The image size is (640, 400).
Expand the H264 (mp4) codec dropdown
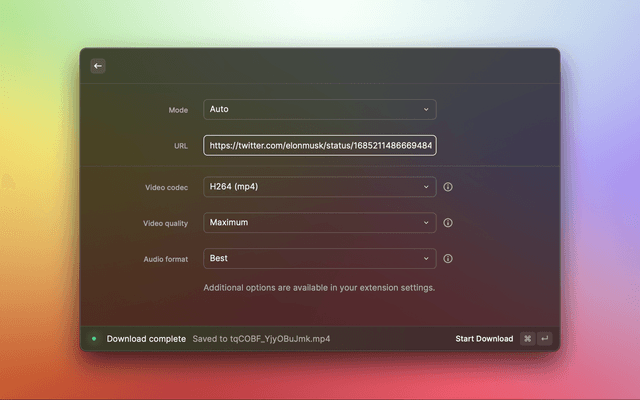click(x=319, y=187)
